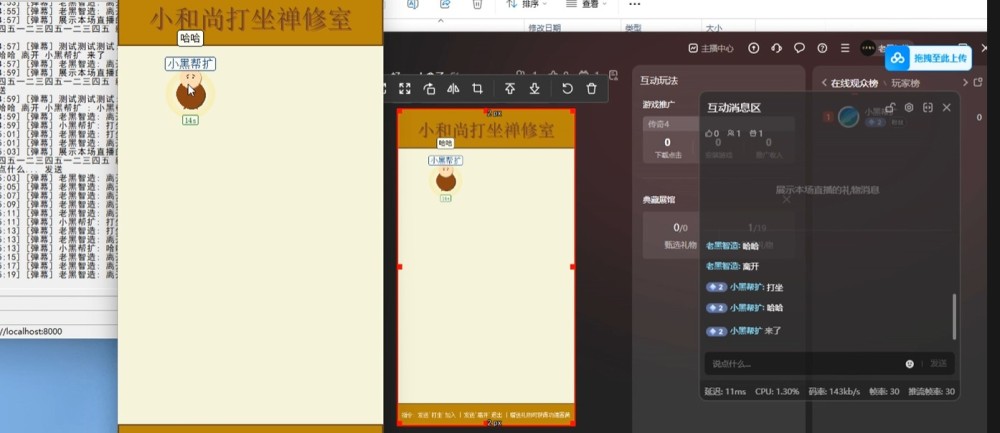Sort by 类型 column in file explorer

coord(633,27)
